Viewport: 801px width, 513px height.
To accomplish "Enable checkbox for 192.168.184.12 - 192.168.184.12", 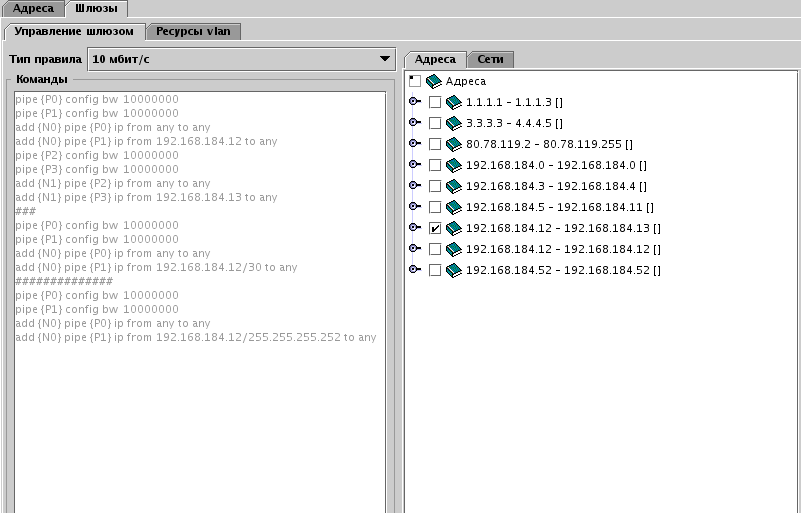I will 435,249.
